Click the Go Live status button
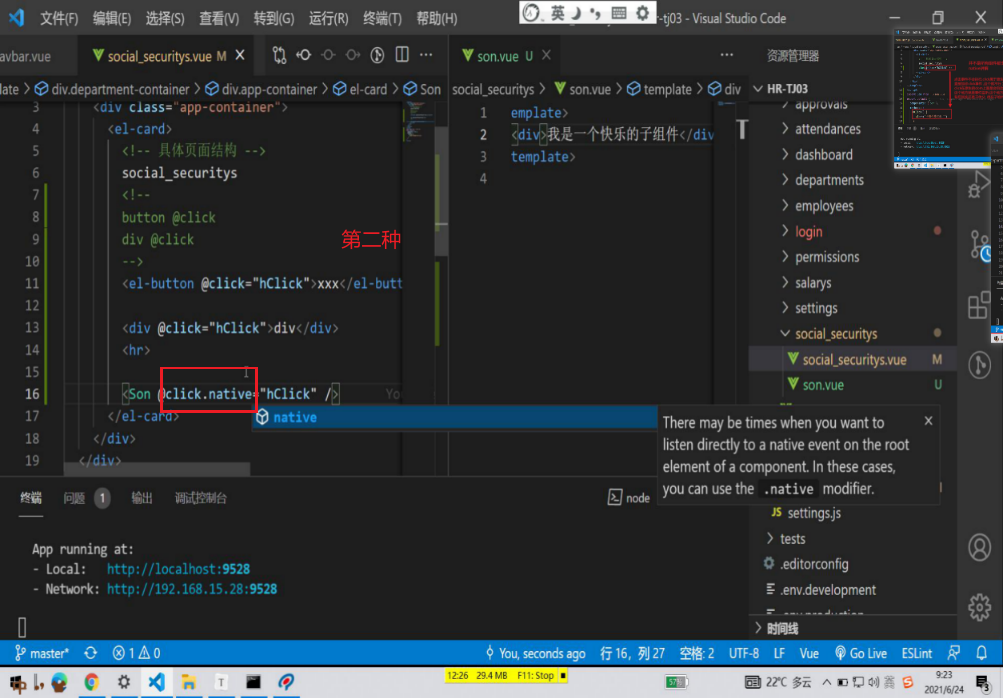The height and width of the screenshot is (698, 1003). 861,653
